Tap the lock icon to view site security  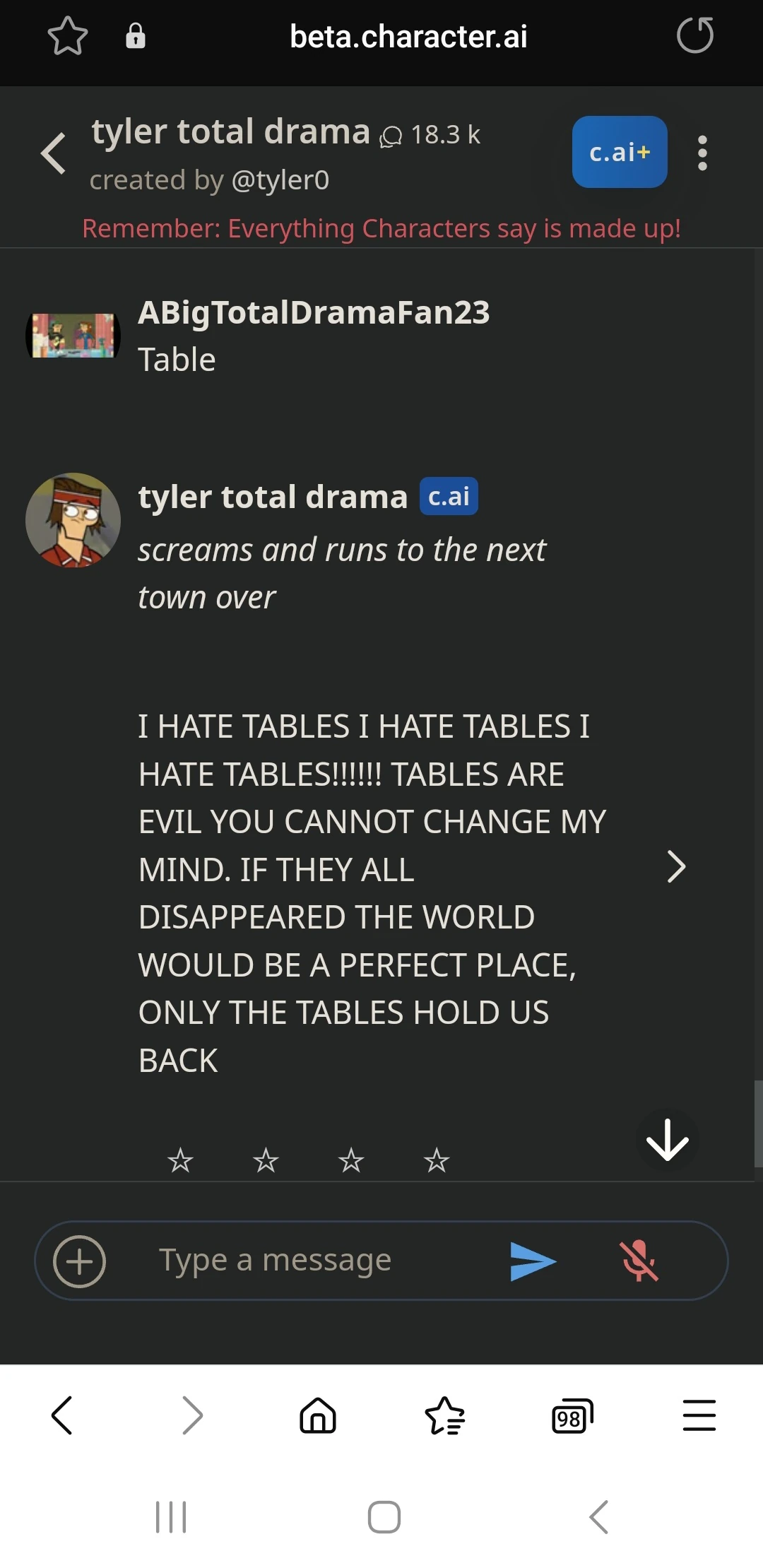click(x=136, y=35)
